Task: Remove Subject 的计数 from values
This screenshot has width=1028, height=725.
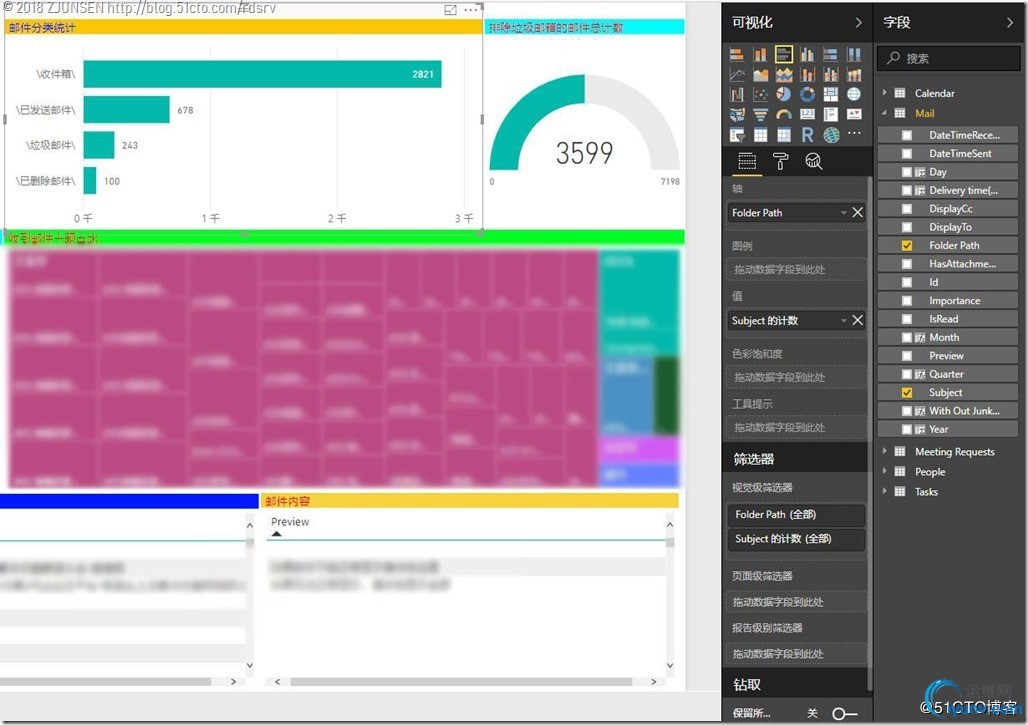Action: tap(858, 320)
